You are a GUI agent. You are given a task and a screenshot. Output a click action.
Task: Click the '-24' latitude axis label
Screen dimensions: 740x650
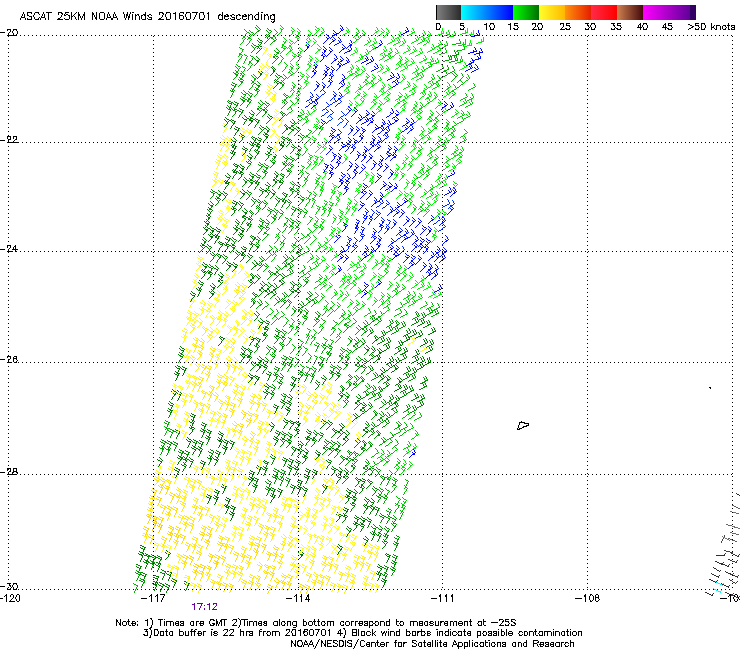(x=9, y=249)
